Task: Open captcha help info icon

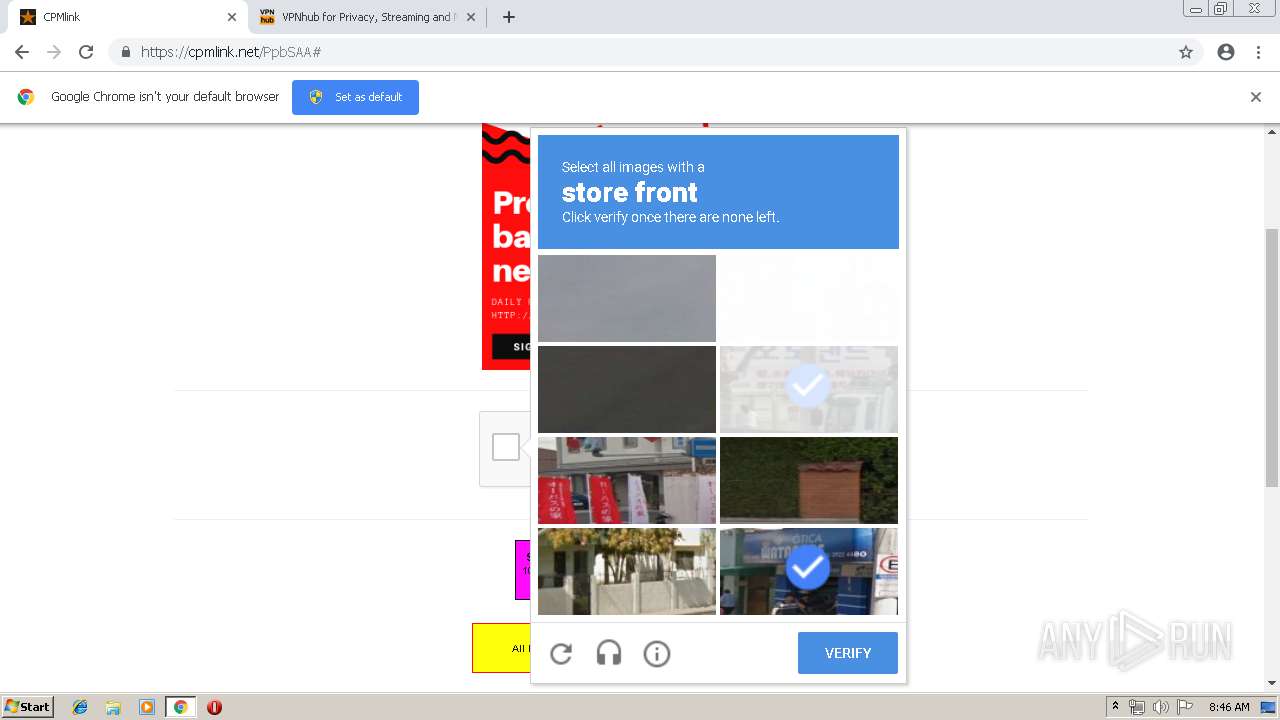Action: [x=657, y=654]
